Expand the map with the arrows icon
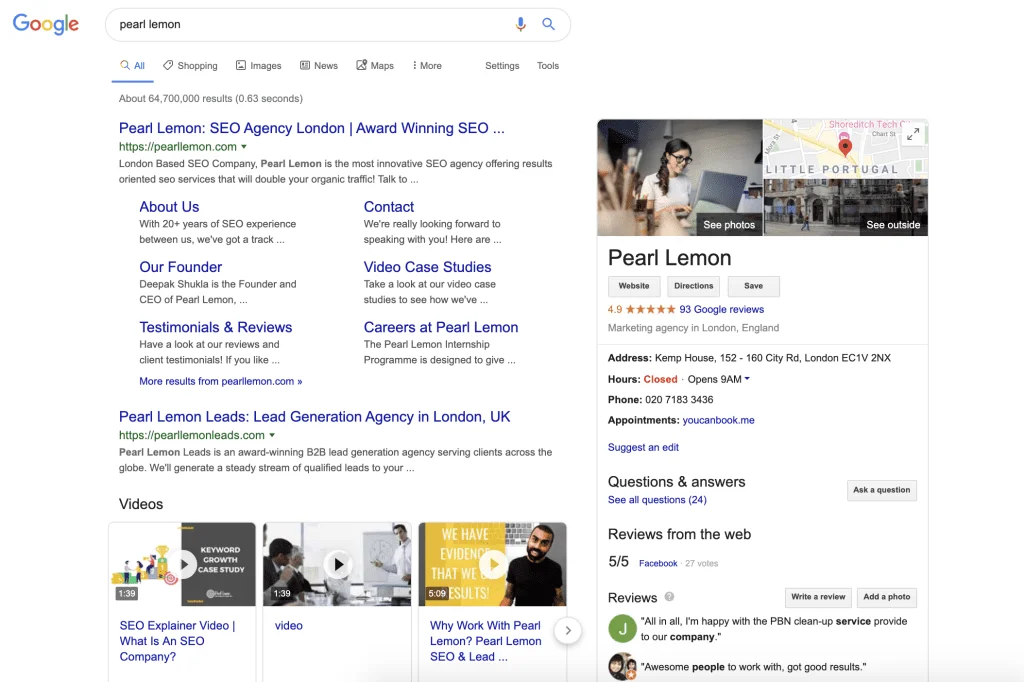This screenshot has height=682, width=1024. coord(913,134)
